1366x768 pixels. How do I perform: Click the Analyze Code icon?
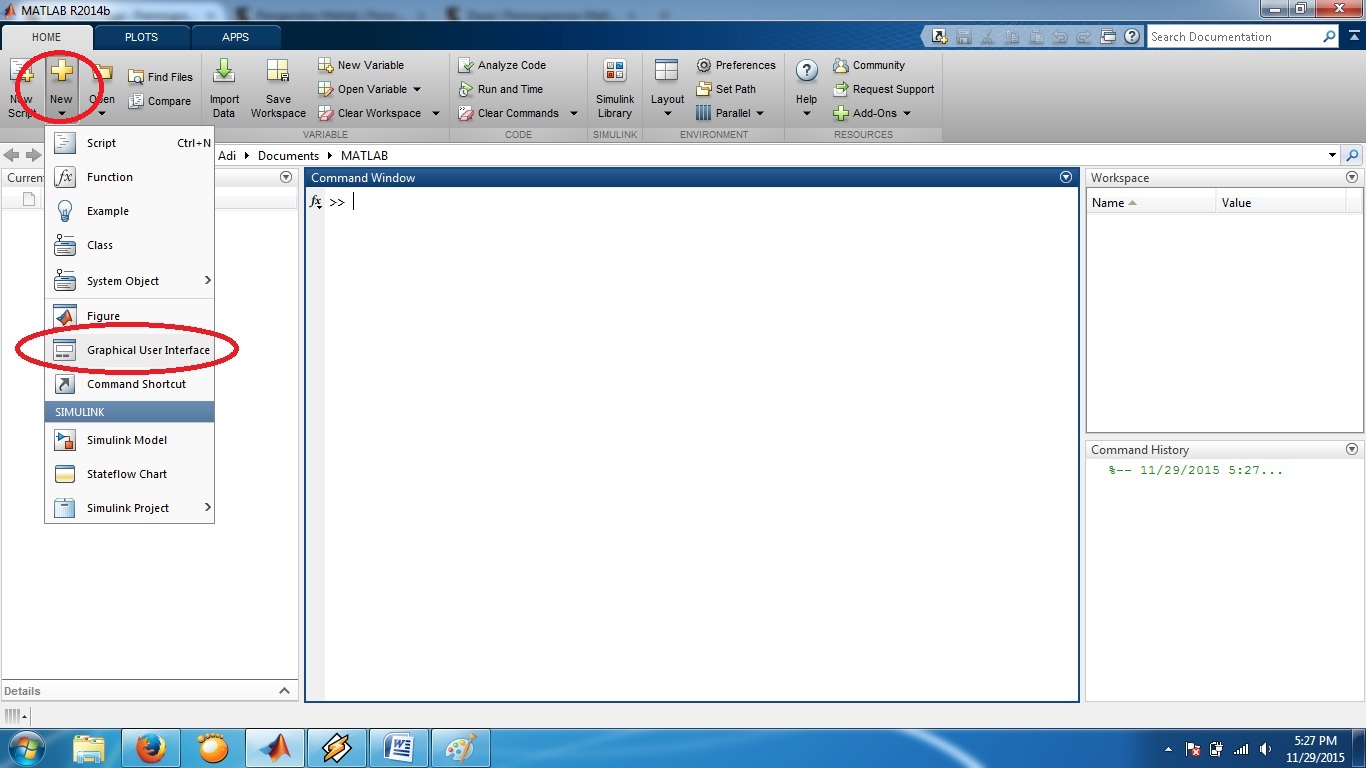click(x=466, y=65)
